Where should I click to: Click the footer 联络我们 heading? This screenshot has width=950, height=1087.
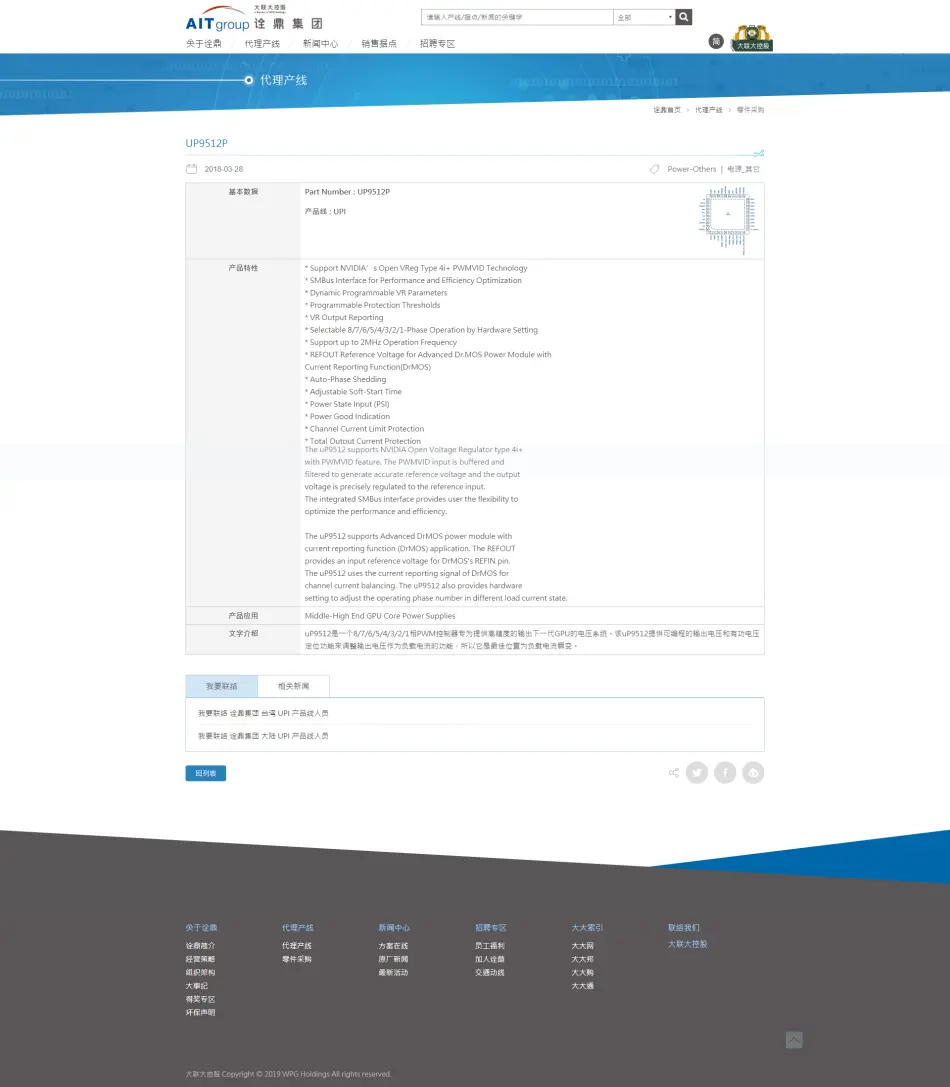684,928
